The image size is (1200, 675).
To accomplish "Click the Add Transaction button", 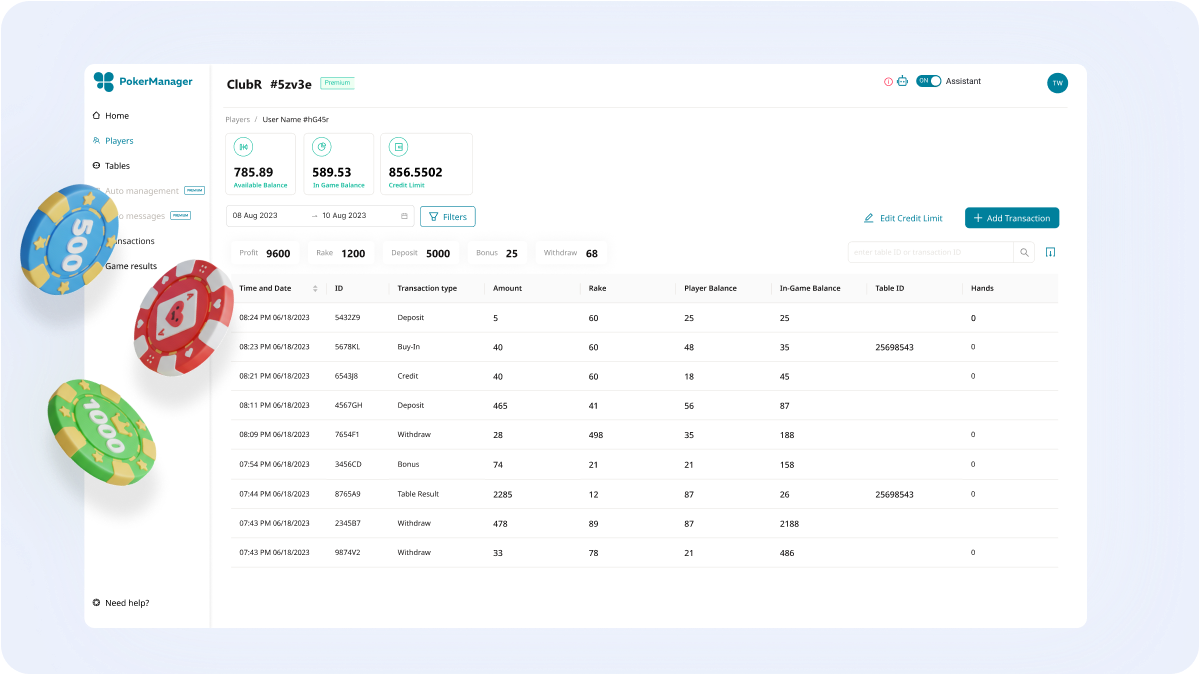I will pyautogui.click(x=1011, y=218).
